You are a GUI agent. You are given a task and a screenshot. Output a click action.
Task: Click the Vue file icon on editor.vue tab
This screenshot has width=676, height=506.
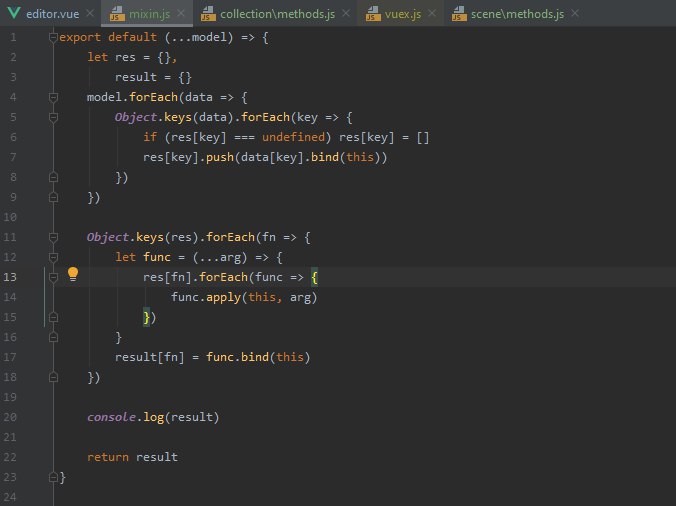coord(13,13)
